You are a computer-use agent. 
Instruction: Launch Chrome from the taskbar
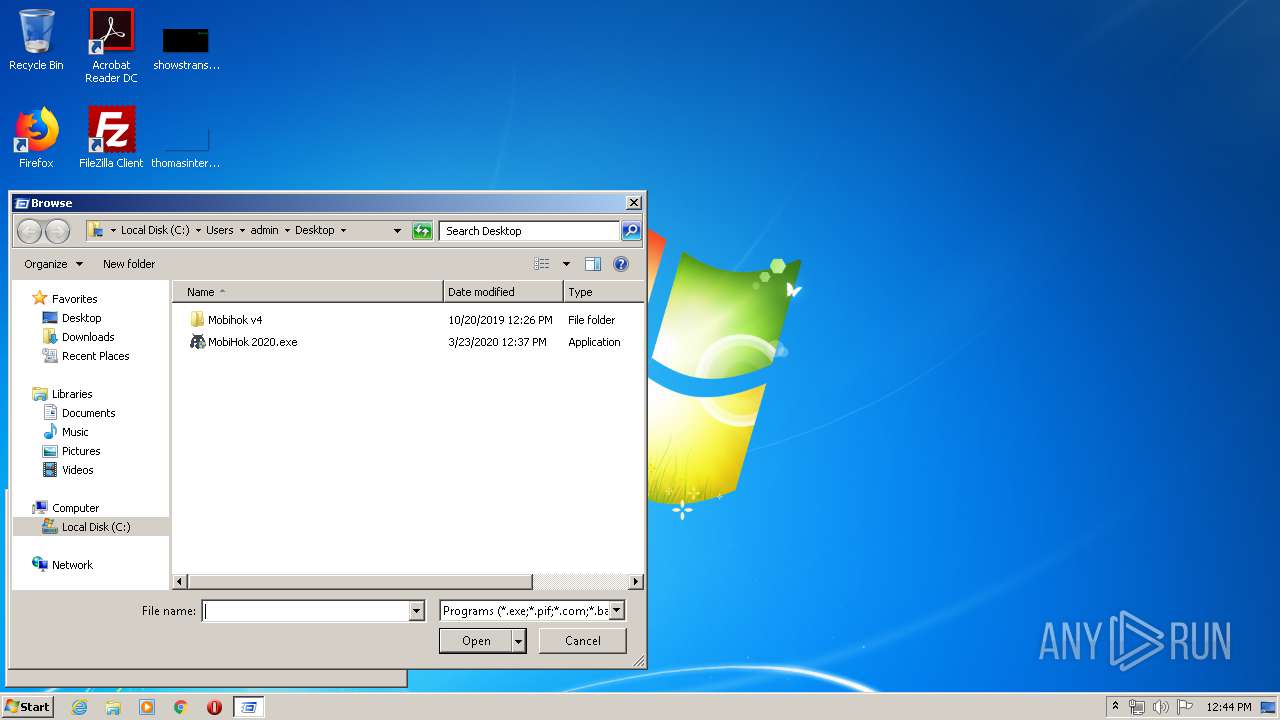click(181, 707)
